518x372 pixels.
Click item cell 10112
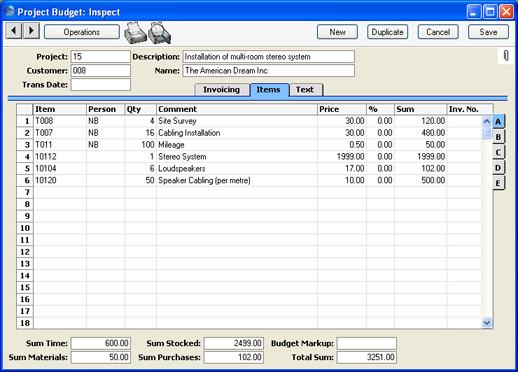[60, 157]
